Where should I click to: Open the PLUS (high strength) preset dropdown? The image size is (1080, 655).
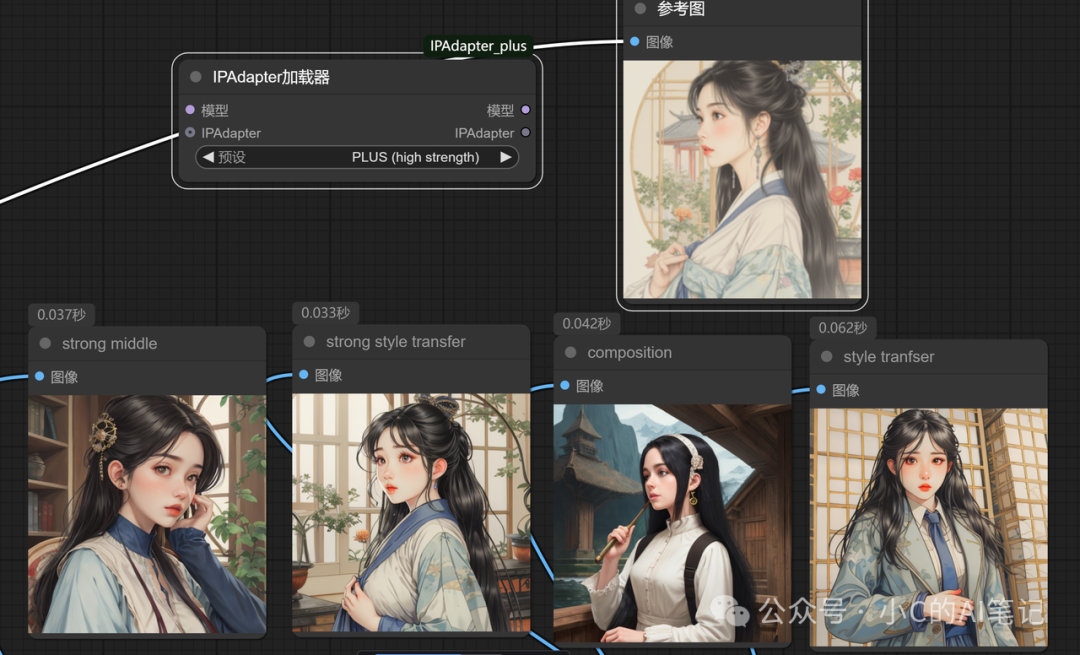point(357,157)
